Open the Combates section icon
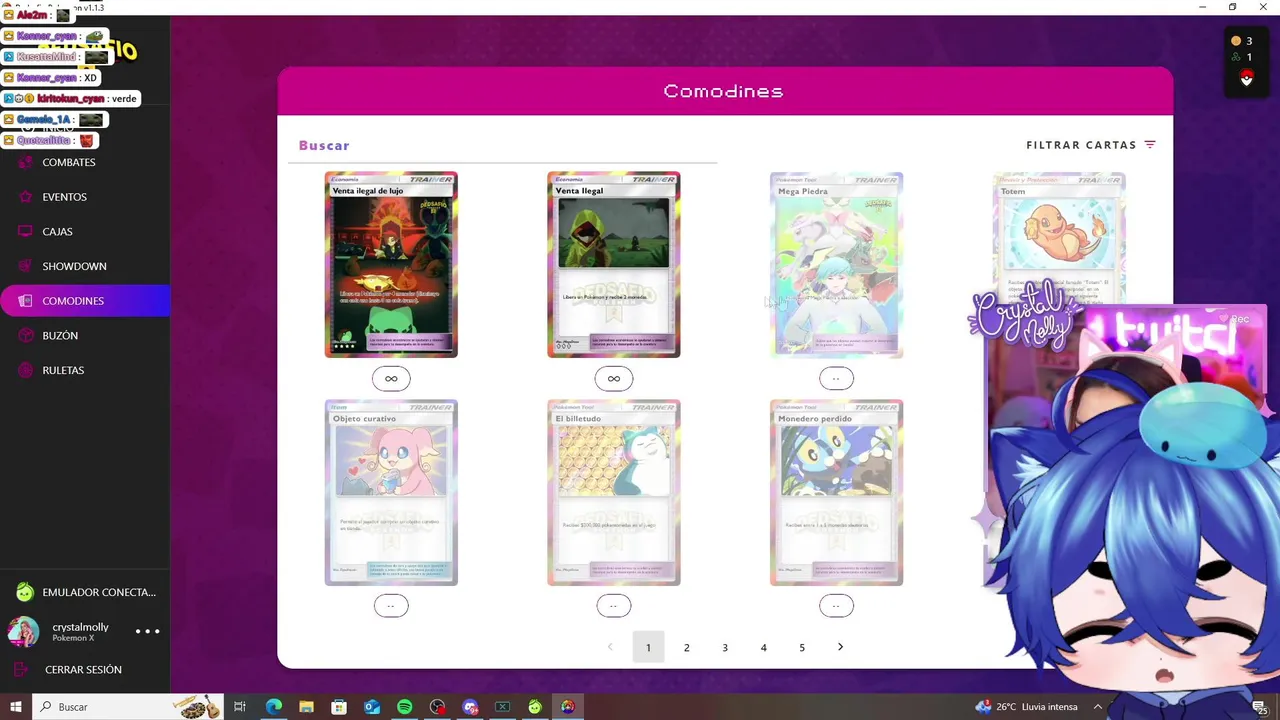The image size is (1280, 720). coord(25,162)
